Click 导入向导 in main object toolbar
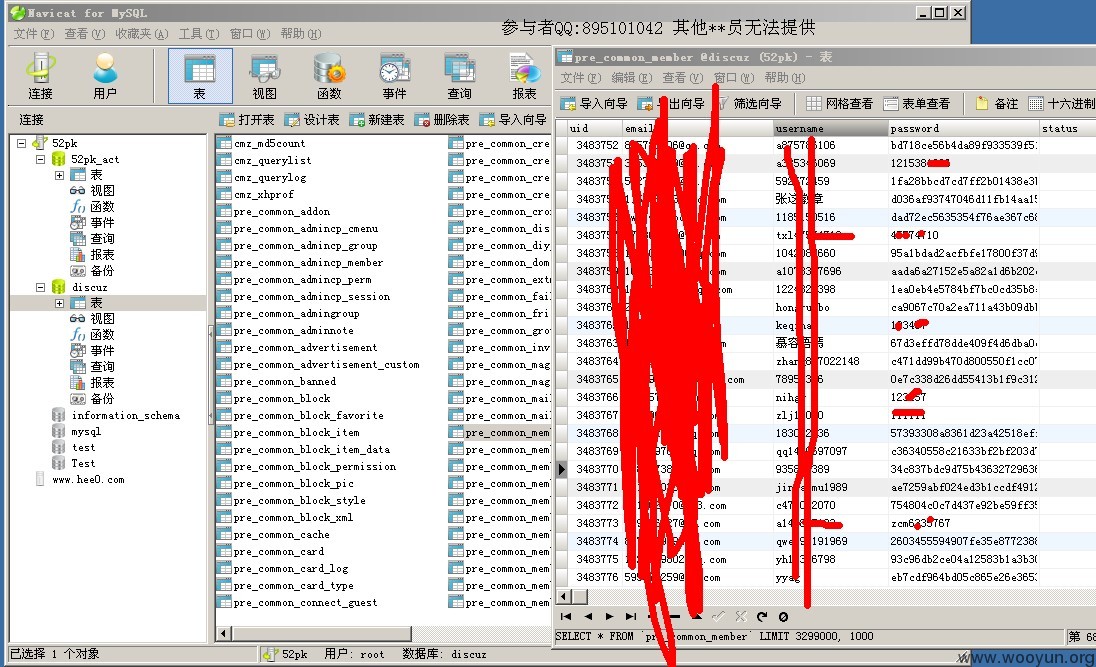Image resolution: width=1096 pixels, height=667 pixels. pos(513,120)
